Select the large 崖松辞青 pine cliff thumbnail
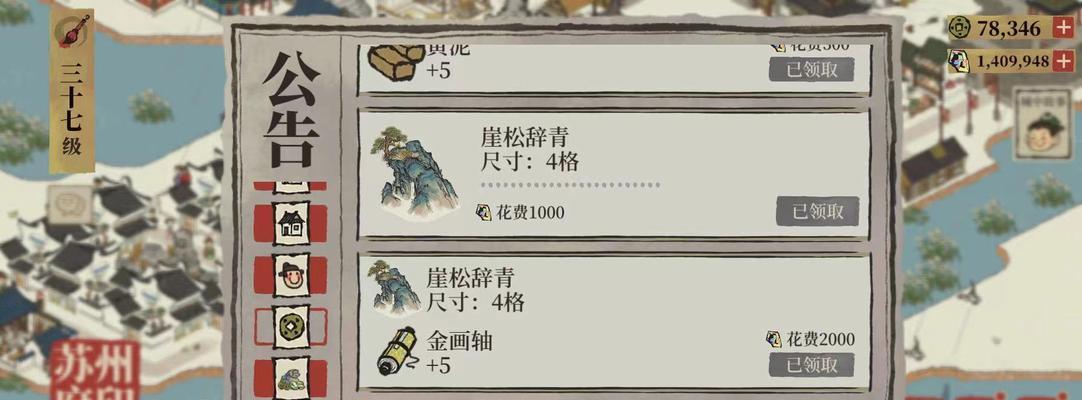Screen dimensions: 1082x400 point(415,172)
